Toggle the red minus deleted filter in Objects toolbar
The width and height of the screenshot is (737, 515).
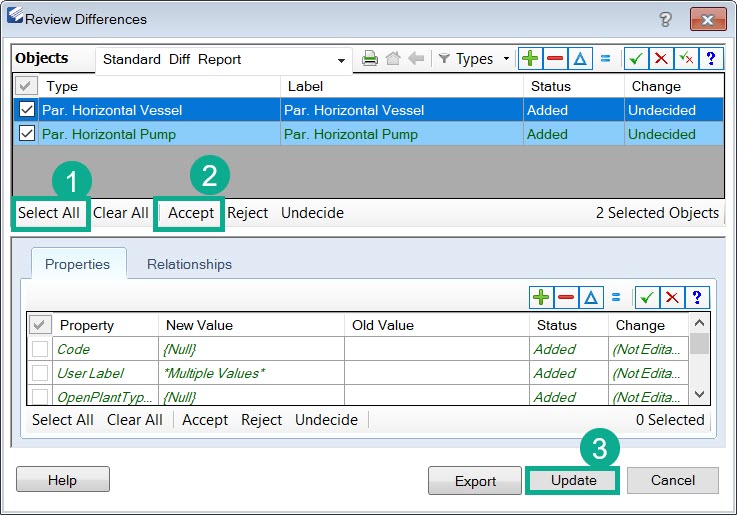[x=555, y=59]
